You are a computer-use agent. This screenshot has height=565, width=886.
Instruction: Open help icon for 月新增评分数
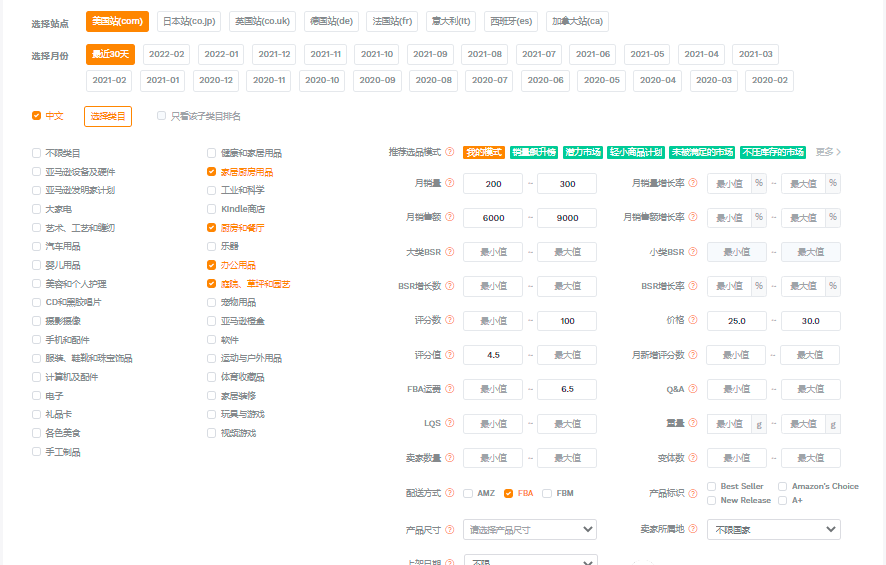click(x=693, y=355)
